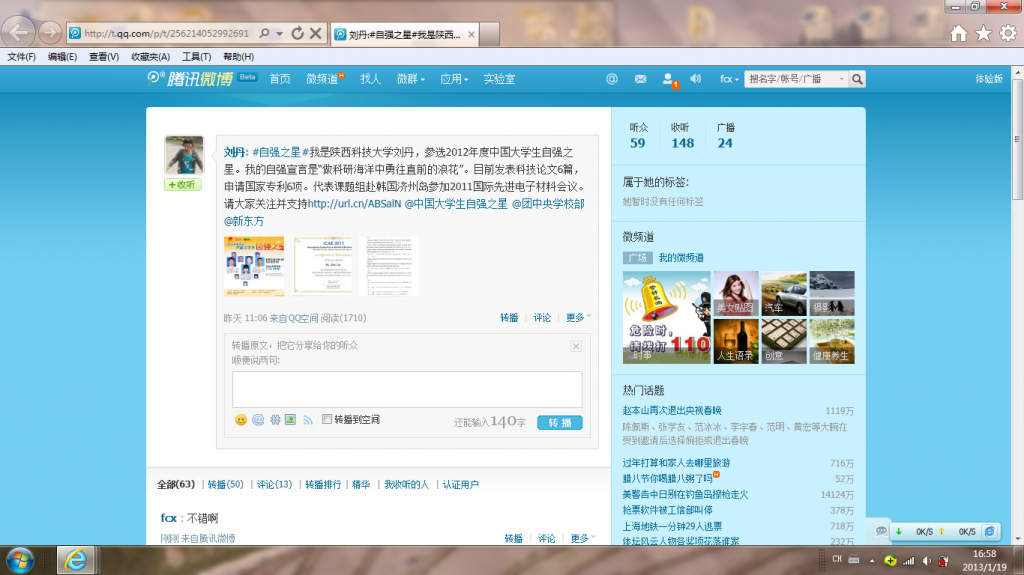This screenshot has height=575, width=1024.
Task: Open the 收藏夹(A) menu
Action: (x=150, y=57)
